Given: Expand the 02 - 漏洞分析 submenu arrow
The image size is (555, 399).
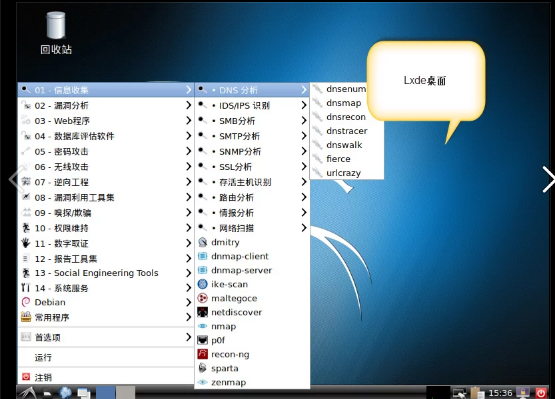Looking at the screenshot, I should coord(189,105).
